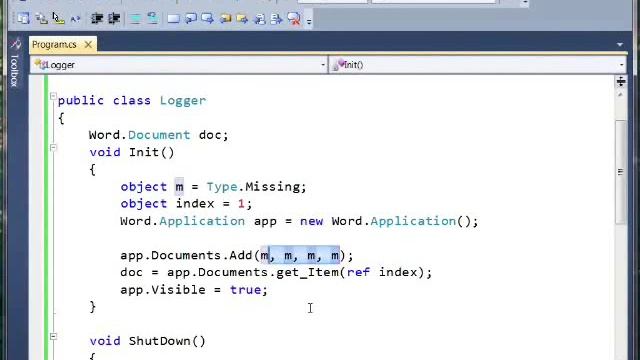Click the vertical scrollbar thumb

(621, 171)
